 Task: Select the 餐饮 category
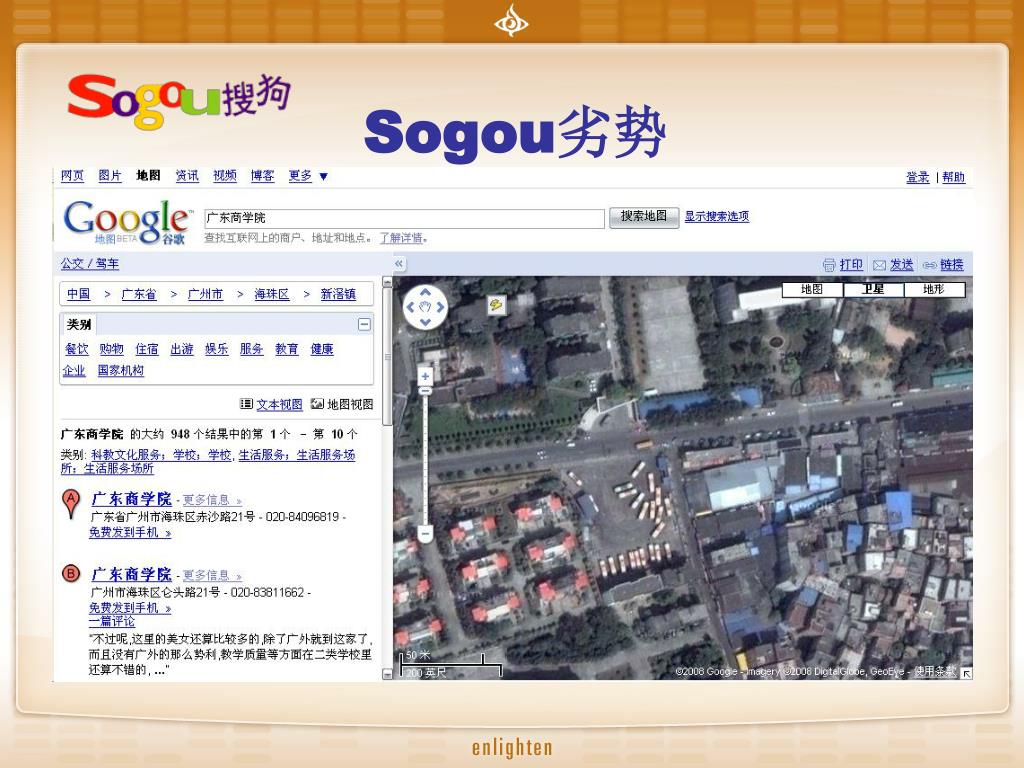76,349
